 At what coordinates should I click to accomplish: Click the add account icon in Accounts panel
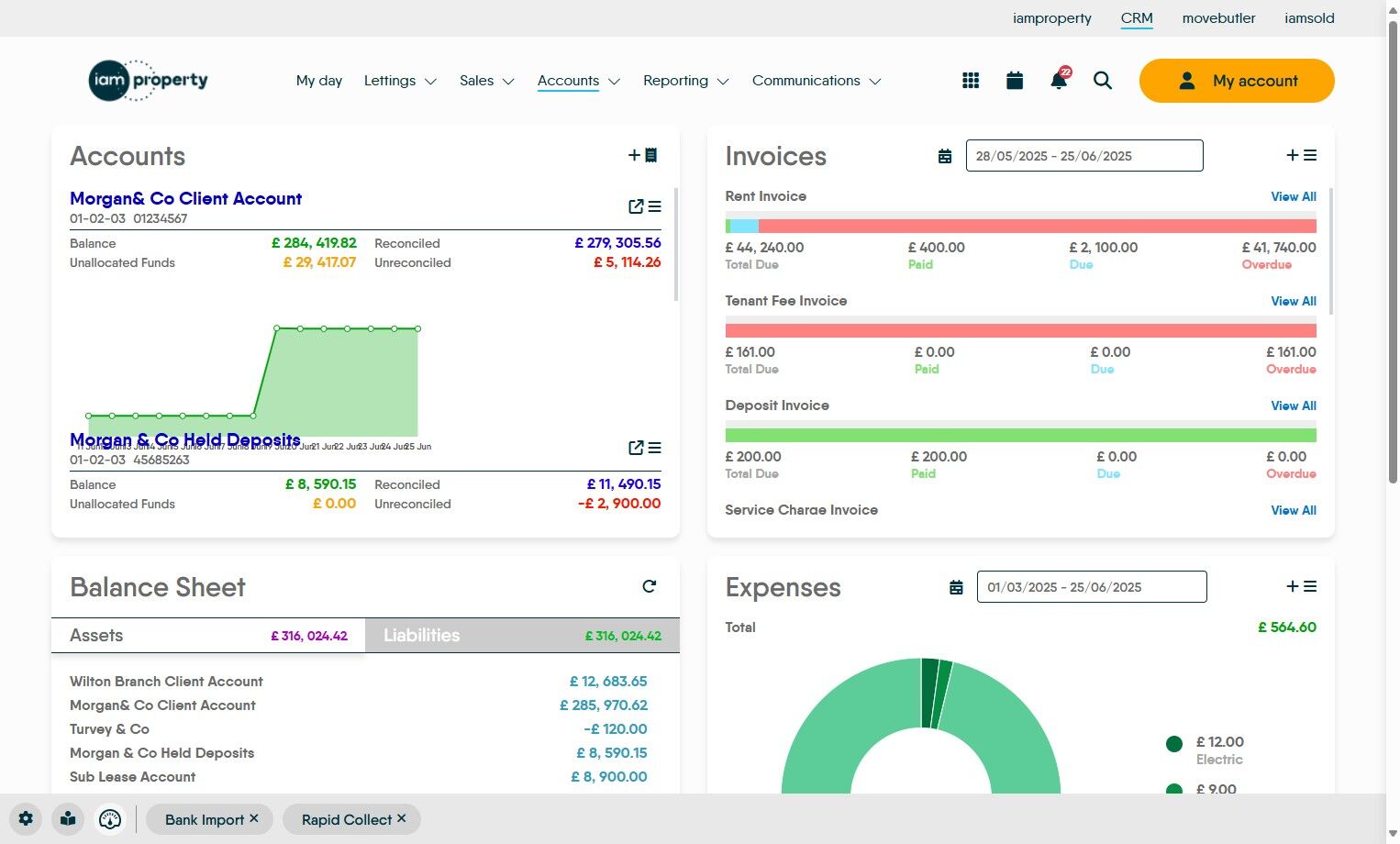(642, 155)
